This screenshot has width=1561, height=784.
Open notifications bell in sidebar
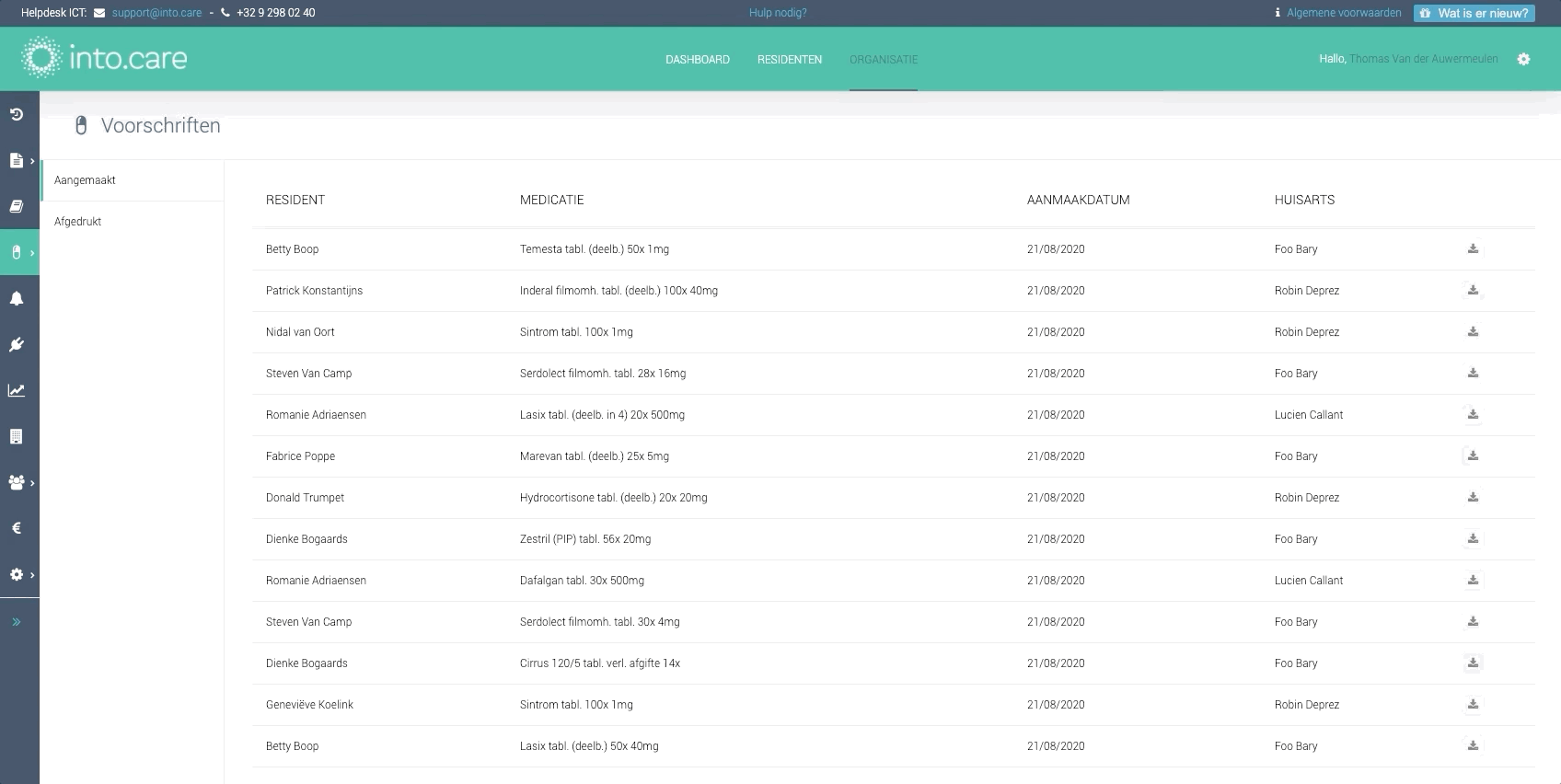coord(17,298)
